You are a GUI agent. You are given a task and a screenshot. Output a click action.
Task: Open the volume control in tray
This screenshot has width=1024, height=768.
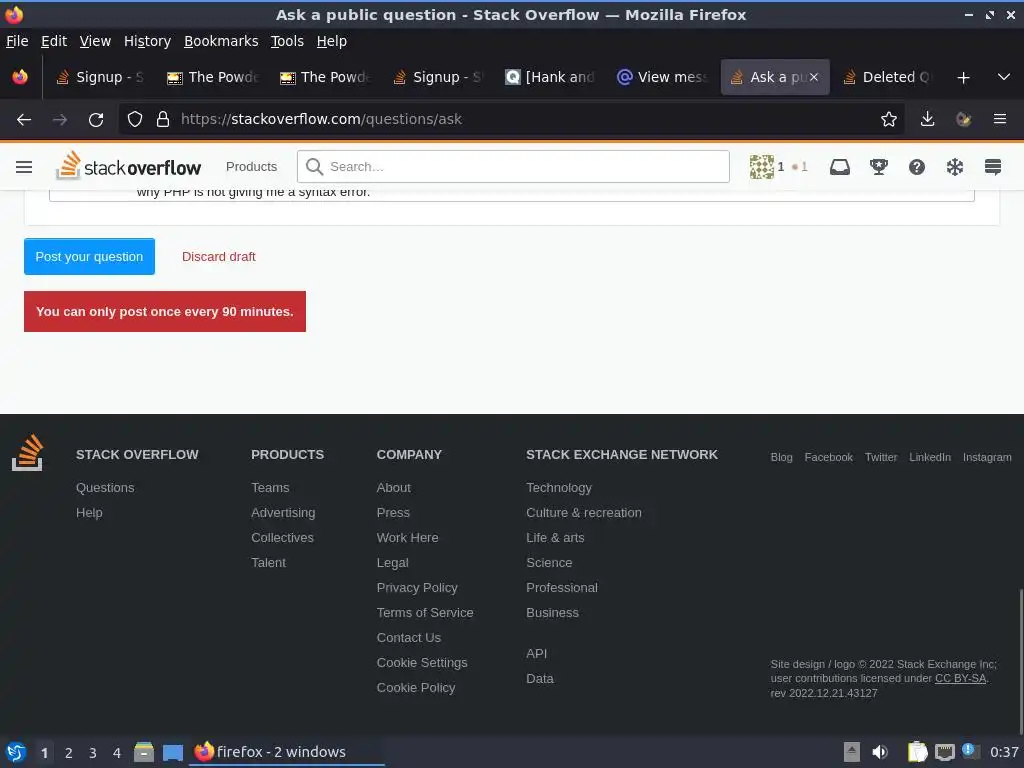(880, 752)
